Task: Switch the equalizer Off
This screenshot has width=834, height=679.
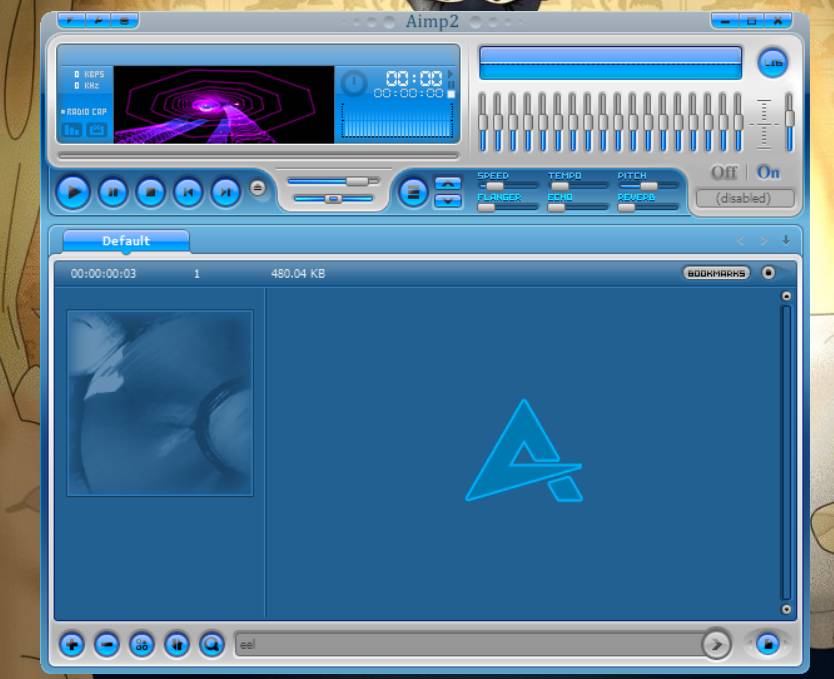Action: [724, 172]
